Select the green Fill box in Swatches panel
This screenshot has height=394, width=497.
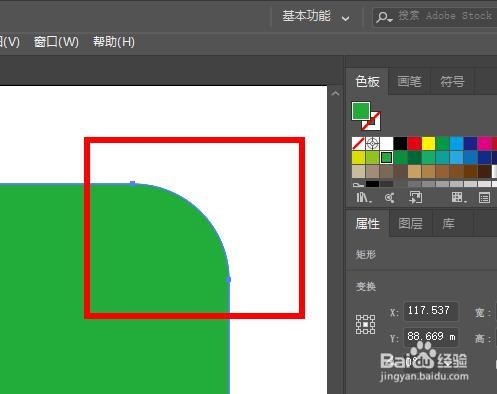(x=361, y=111)
